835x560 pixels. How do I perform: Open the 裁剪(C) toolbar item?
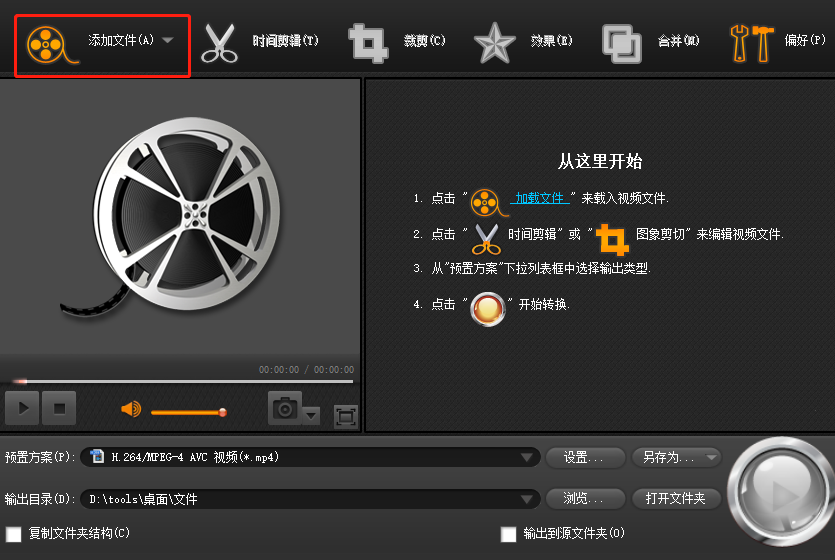tap(424, 40)
